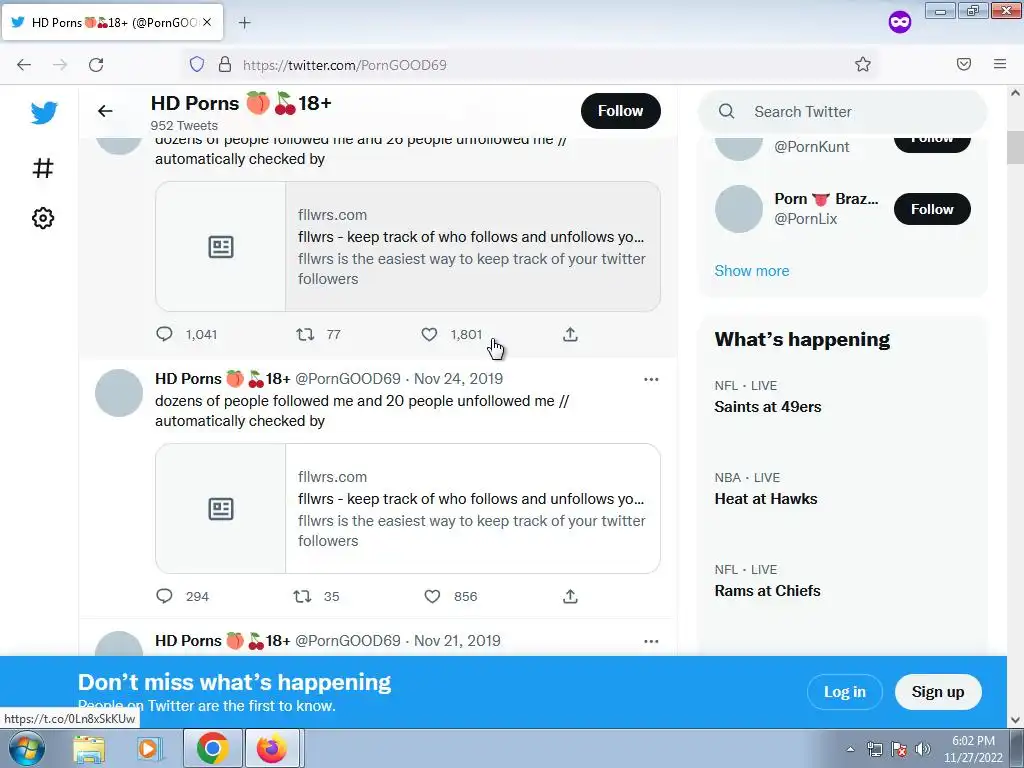Viewport: 1024px width, 768px height.
Task: Open a new browser tab with plus
Action: point(244,23)
